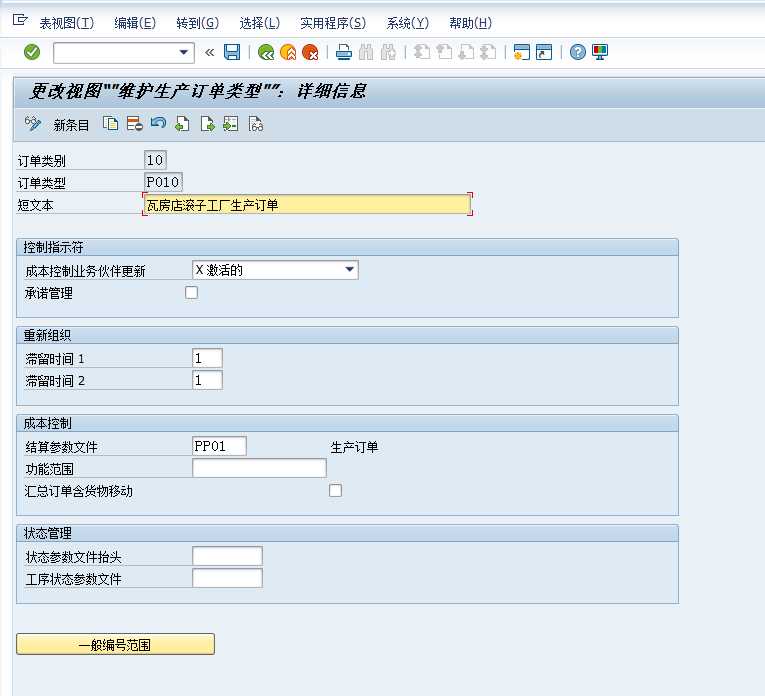The height and width of the screenshot is (696, 765).
Task: Collapse the command field with double chevron
Action: point(210,52)
